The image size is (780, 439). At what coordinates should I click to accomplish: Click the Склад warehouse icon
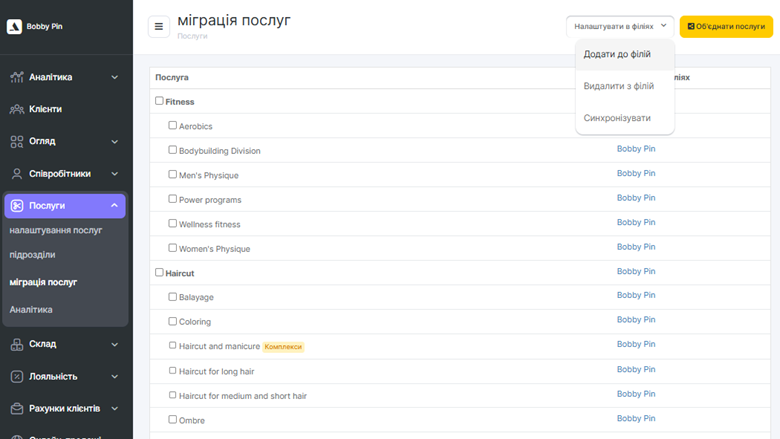17,344
